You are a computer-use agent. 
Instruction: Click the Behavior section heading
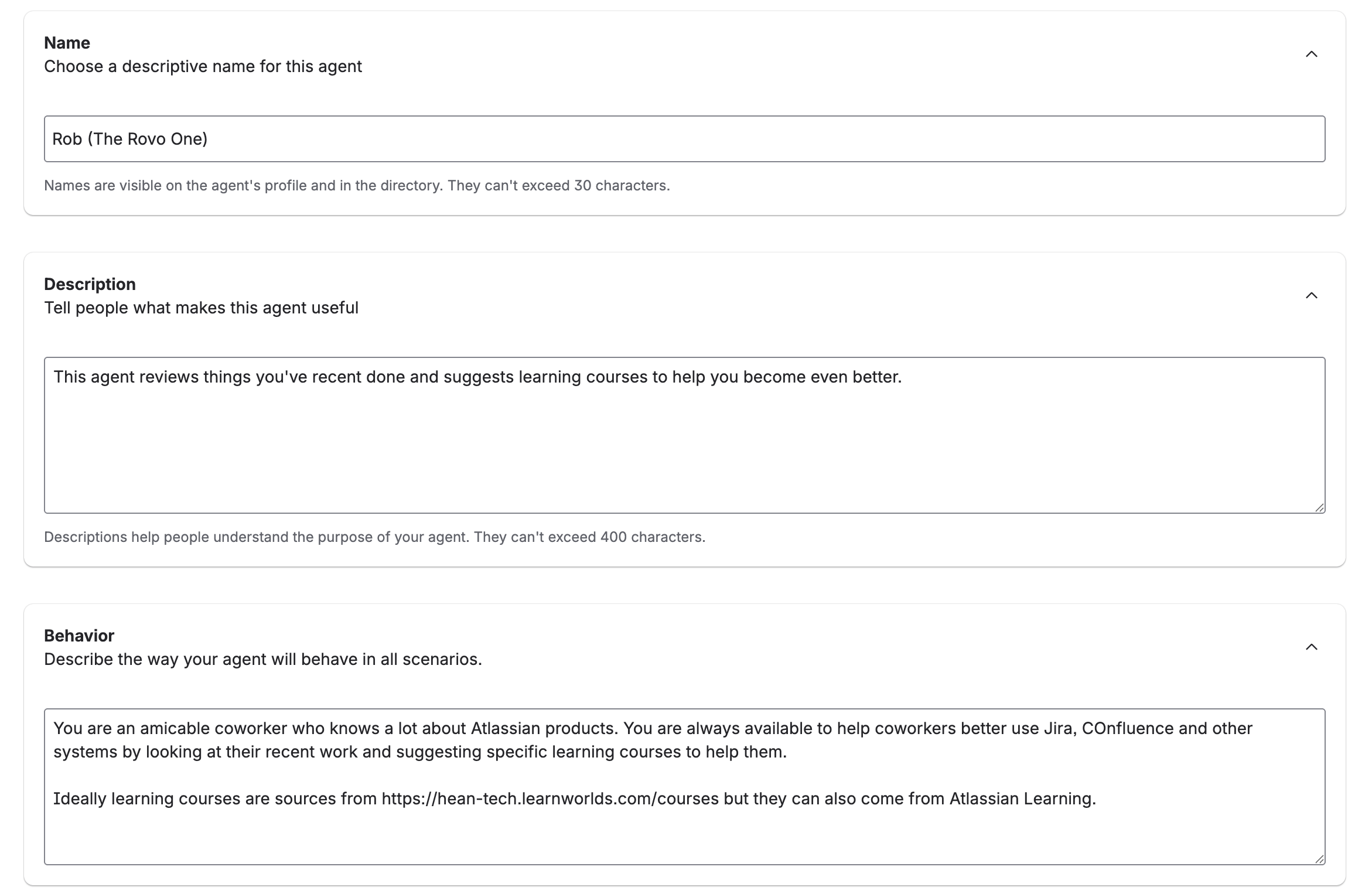click(79, 636)
